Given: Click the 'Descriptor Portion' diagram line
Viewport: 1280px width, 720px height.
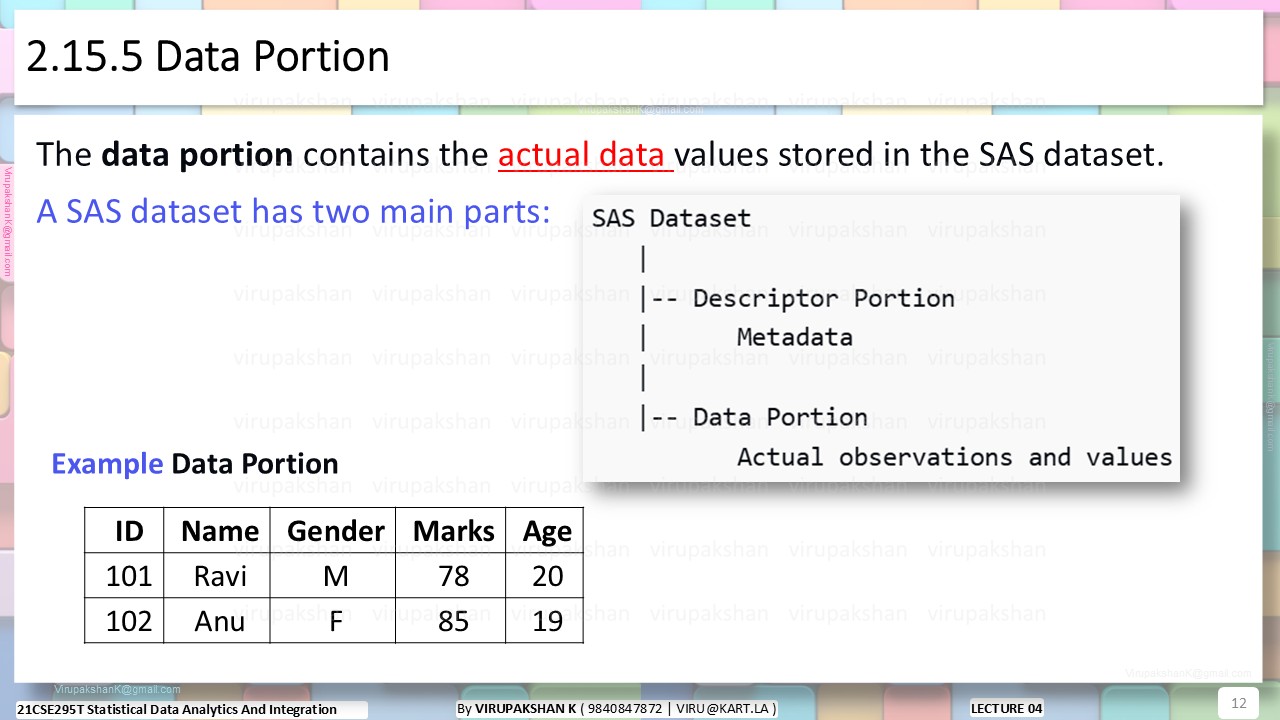Looking at the screenshot, I should click(x=823, y=298).
